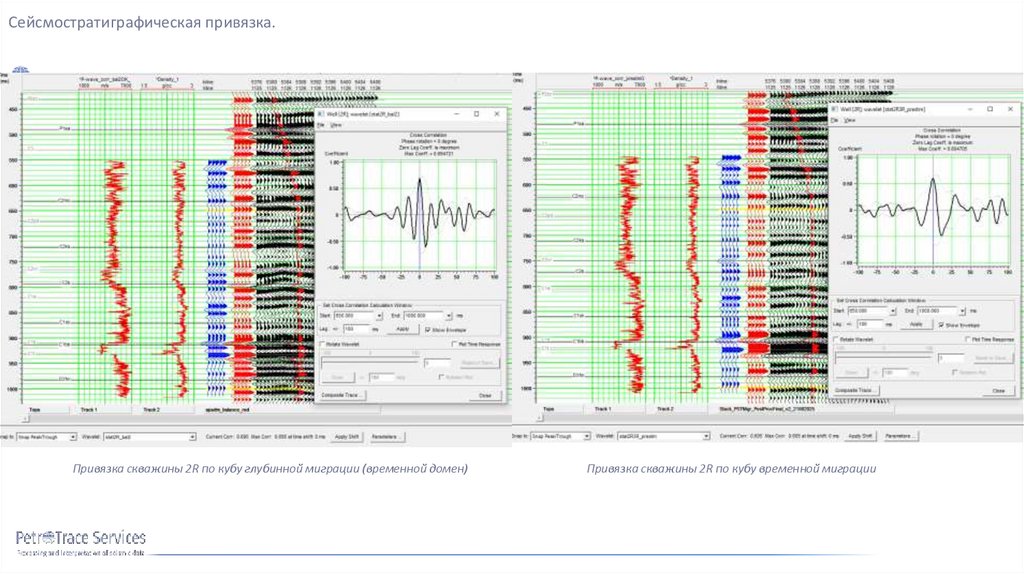This screenshot has height=574, width=1024.
Task: Click Composite Trace button in stat2R_prestm dialog
Action: pos(856,390)
